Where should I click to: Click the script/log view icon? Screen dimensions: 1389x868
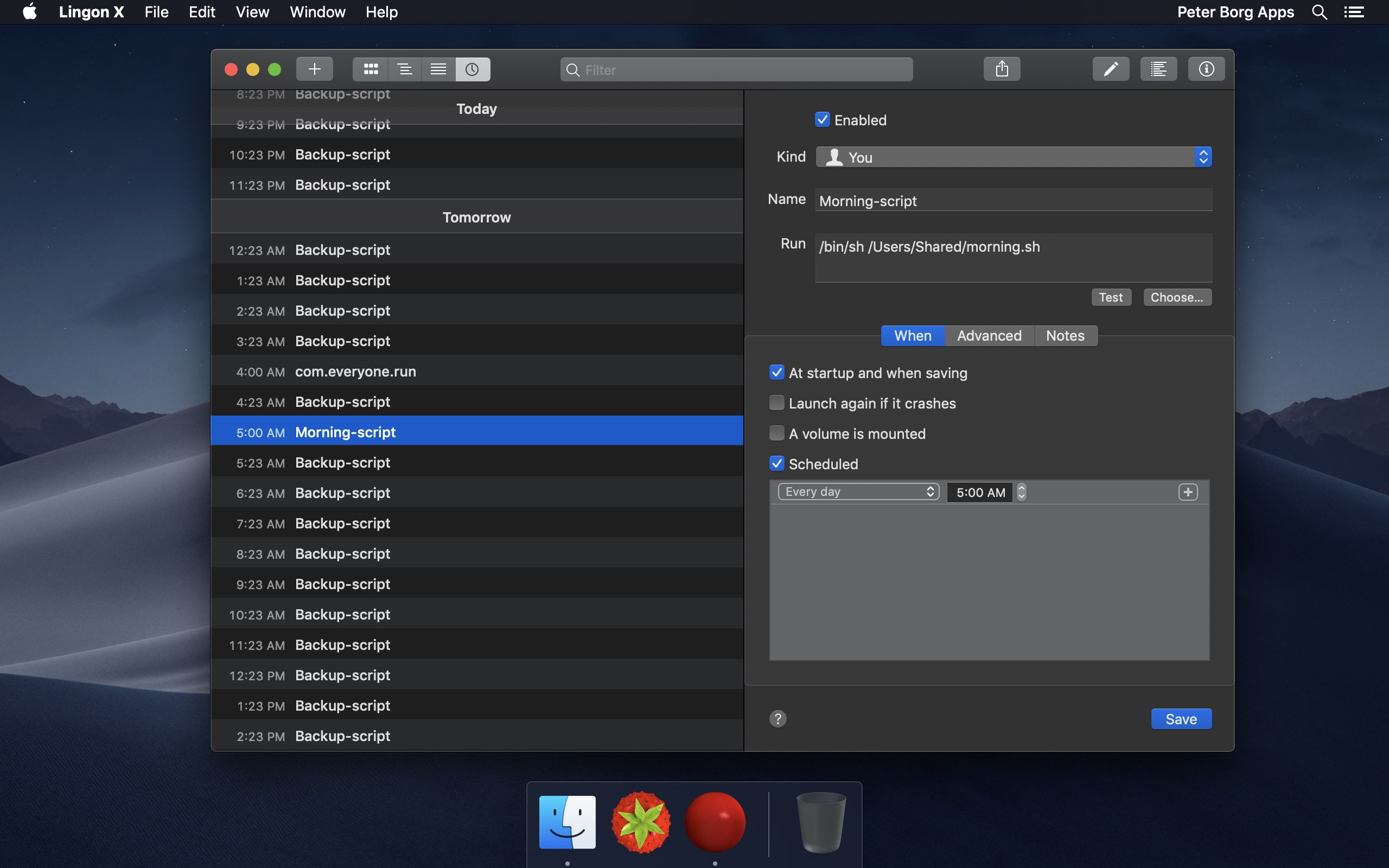pos(1159,68)
